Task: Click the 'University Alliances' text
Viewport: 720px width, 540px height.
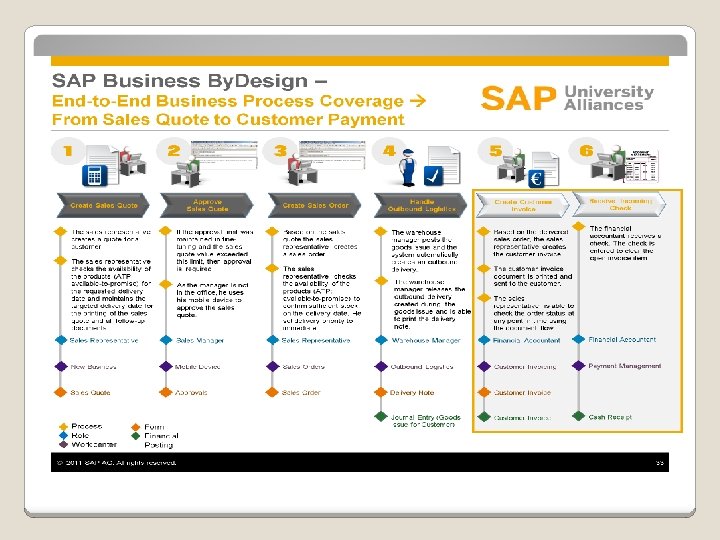Action: [x=609, y=98]
